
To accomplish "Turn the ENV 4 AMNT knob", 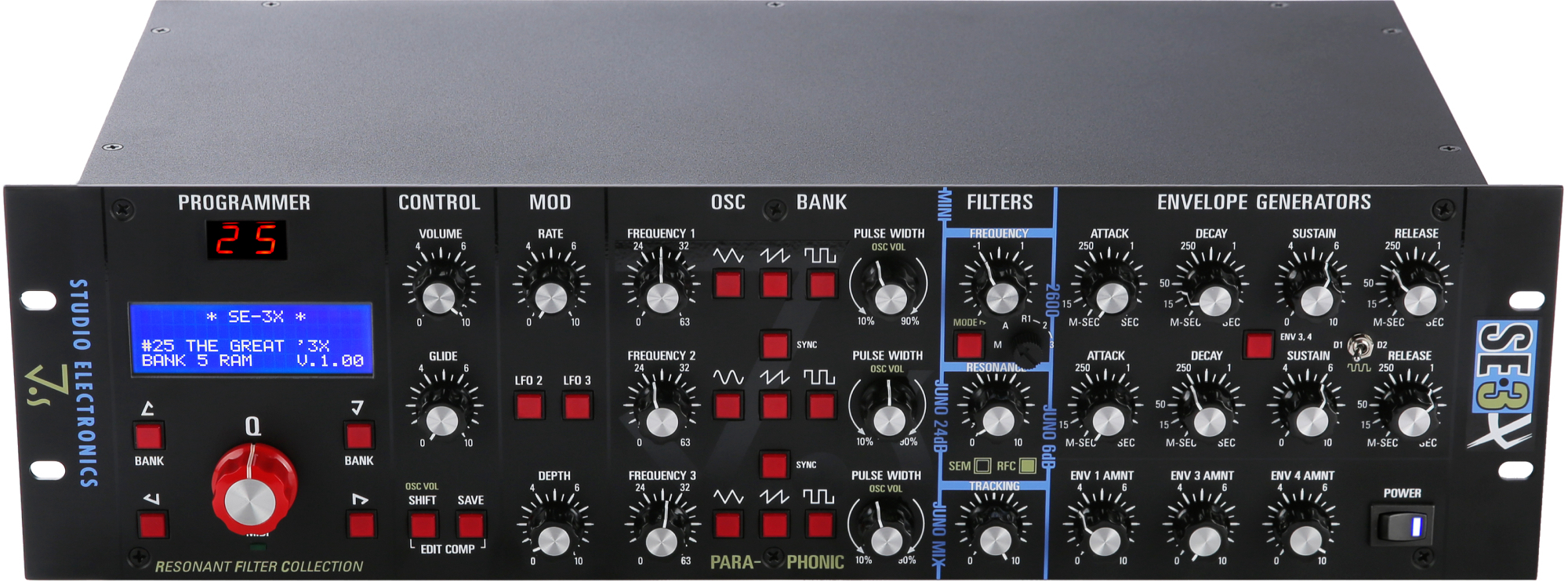I will pos(1305,532).
